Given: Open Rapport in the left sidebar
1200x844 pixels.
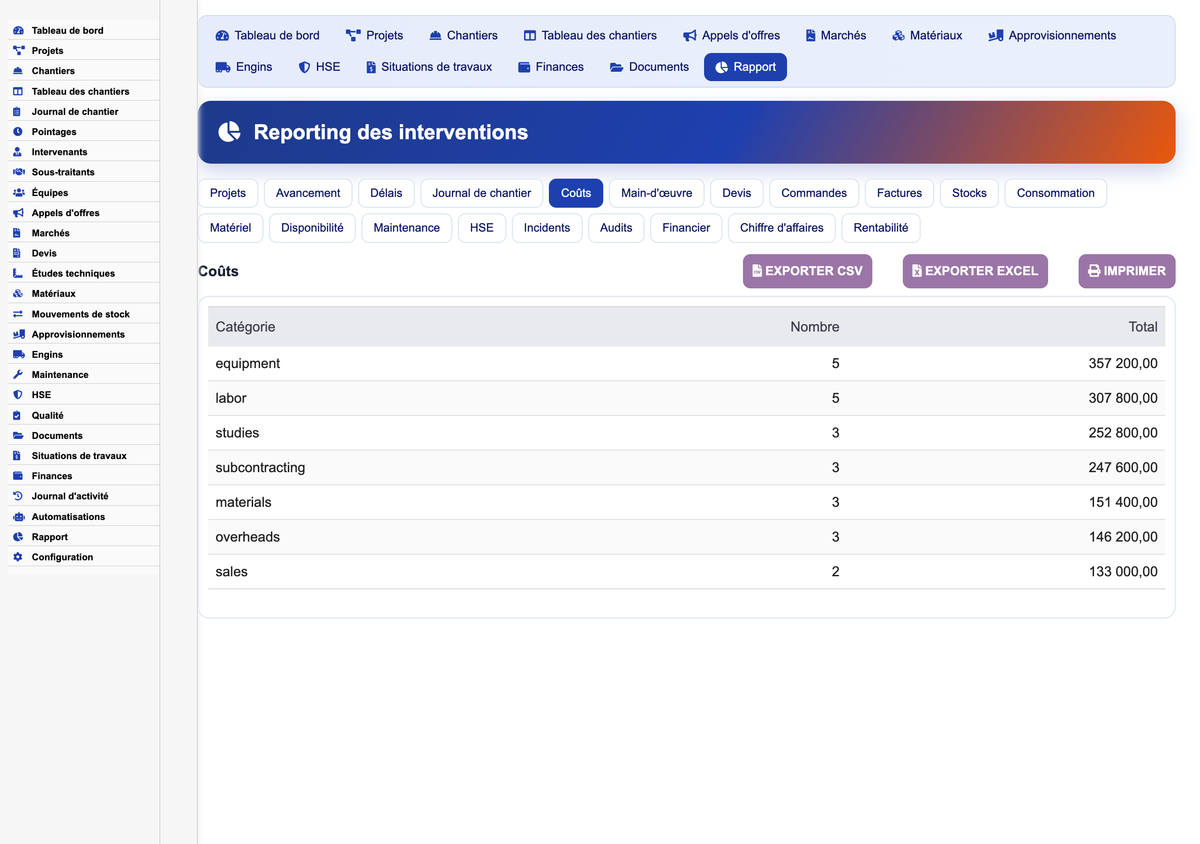Looking at the screenshot, I should tap(84, 537).
